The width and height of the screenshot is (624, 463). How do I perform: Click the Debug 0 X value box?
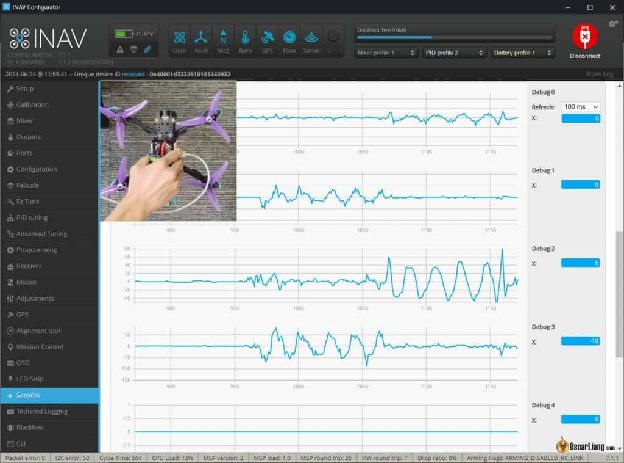tap(581, 119)
